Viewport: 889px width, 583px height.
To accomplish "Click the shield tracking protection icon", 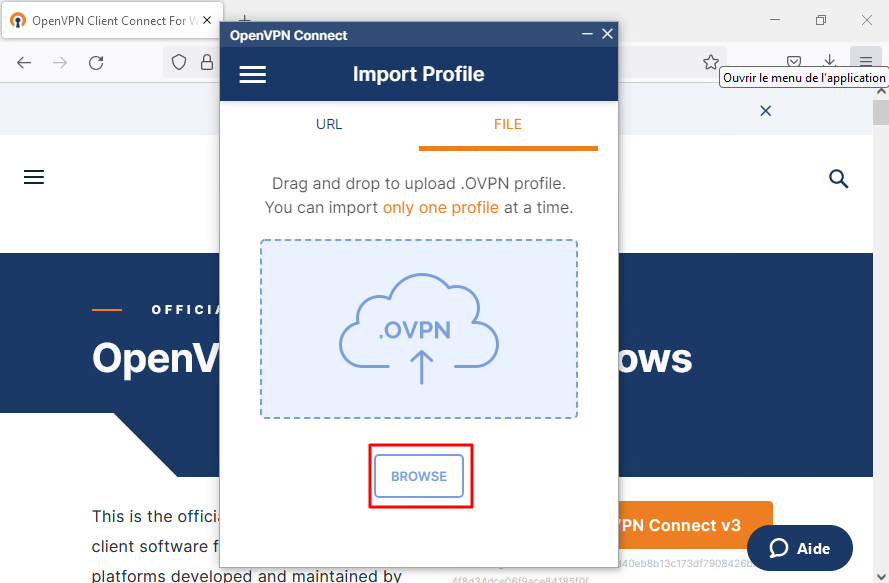I will (179, 62).
